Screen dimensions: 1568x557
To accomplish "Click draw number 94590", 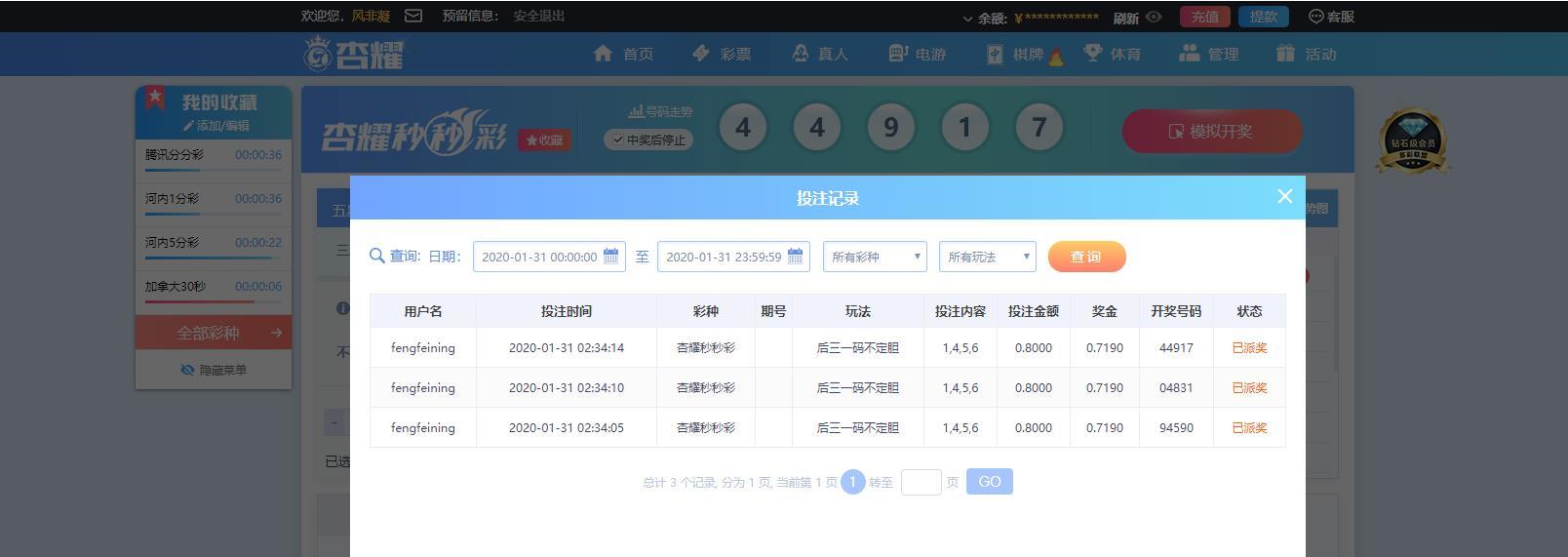I will 1176,427.
